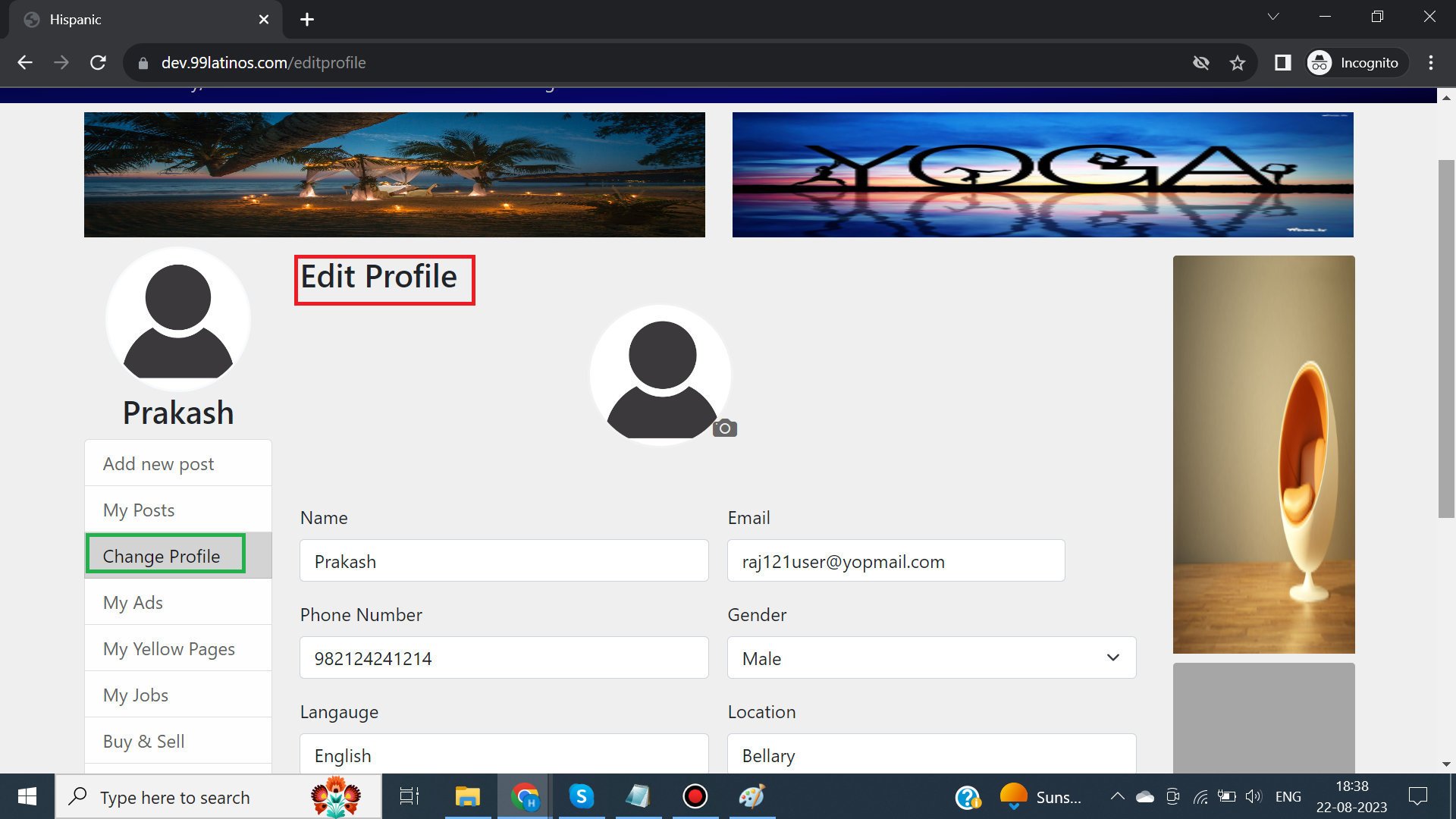
Task: Show hidden system tray icons
Action: click(1117, 796)
